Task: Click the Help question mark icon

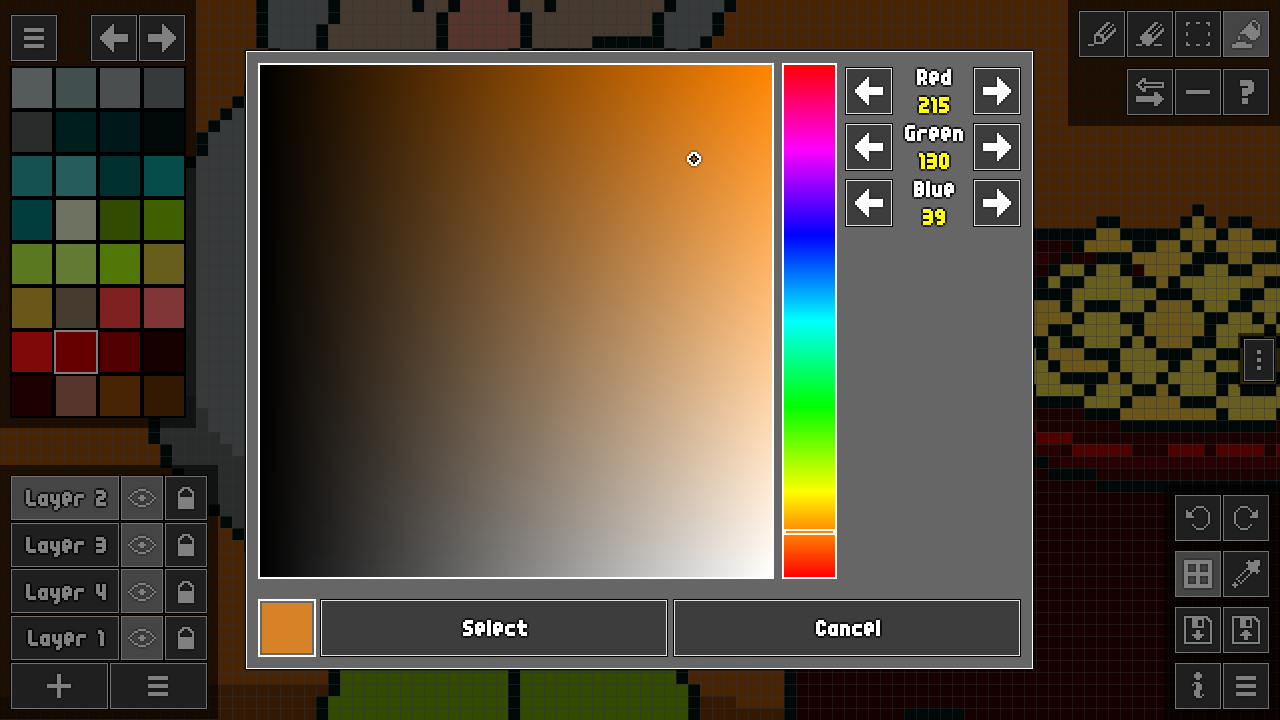Action: coord(1245,91)
